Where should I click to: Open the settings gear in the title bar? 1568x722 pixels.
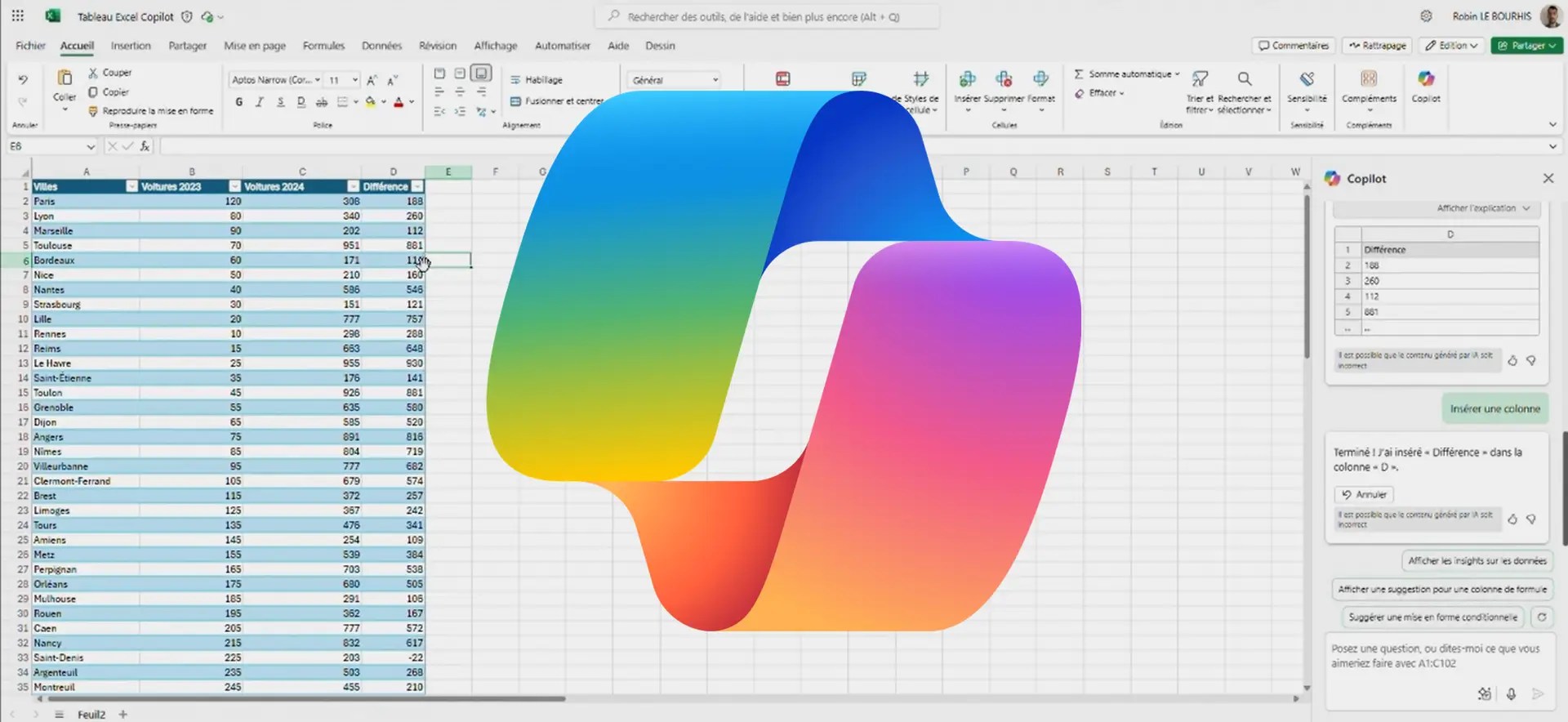tap(1426, 16)
